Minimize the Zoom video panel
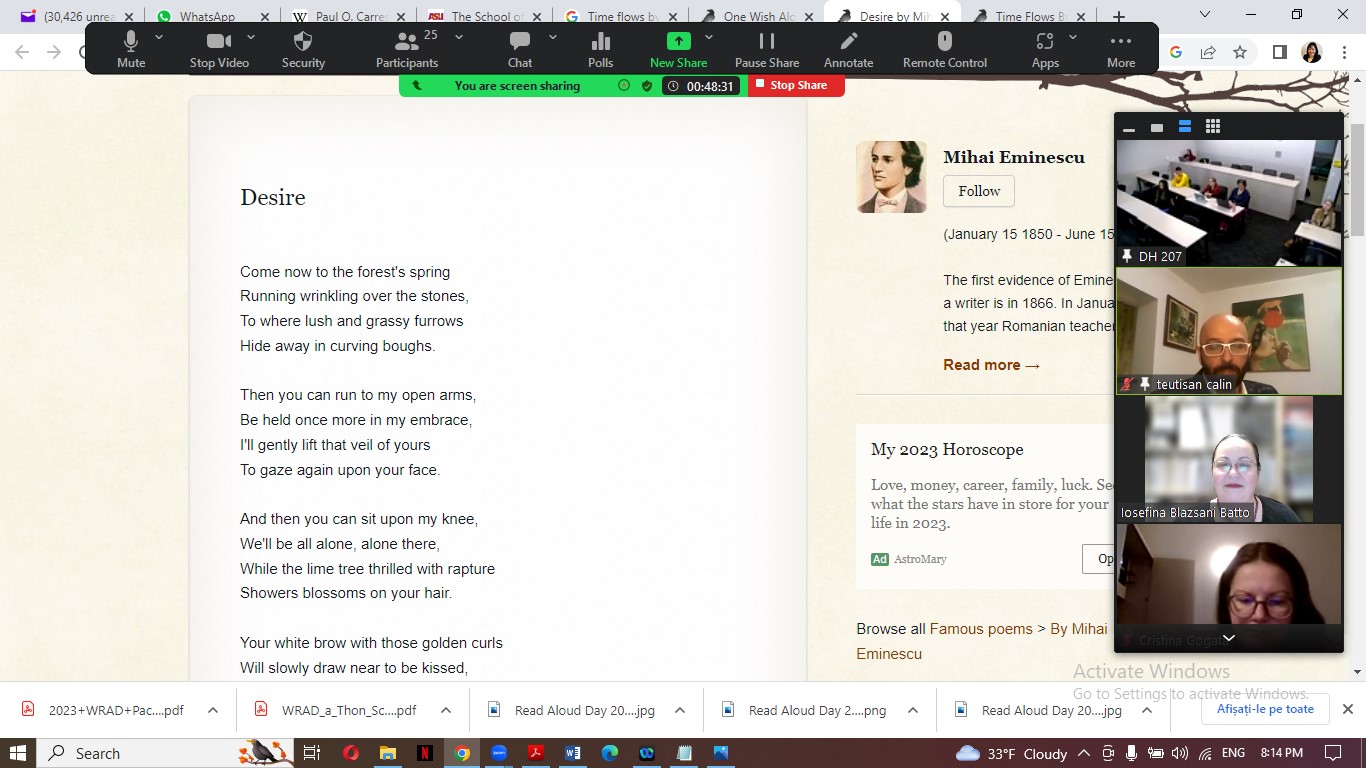This screenshot has height=768, width=1366. point(1129,127)
